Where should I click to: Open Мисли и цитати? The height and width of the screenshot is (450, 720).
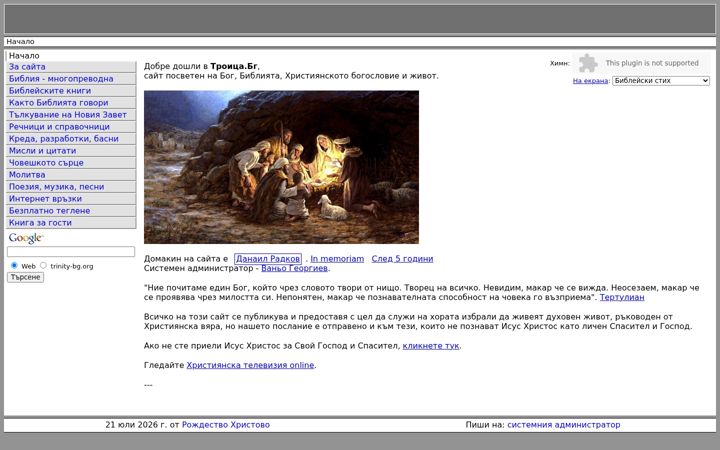pyautogui.click(x=71, y=151)
